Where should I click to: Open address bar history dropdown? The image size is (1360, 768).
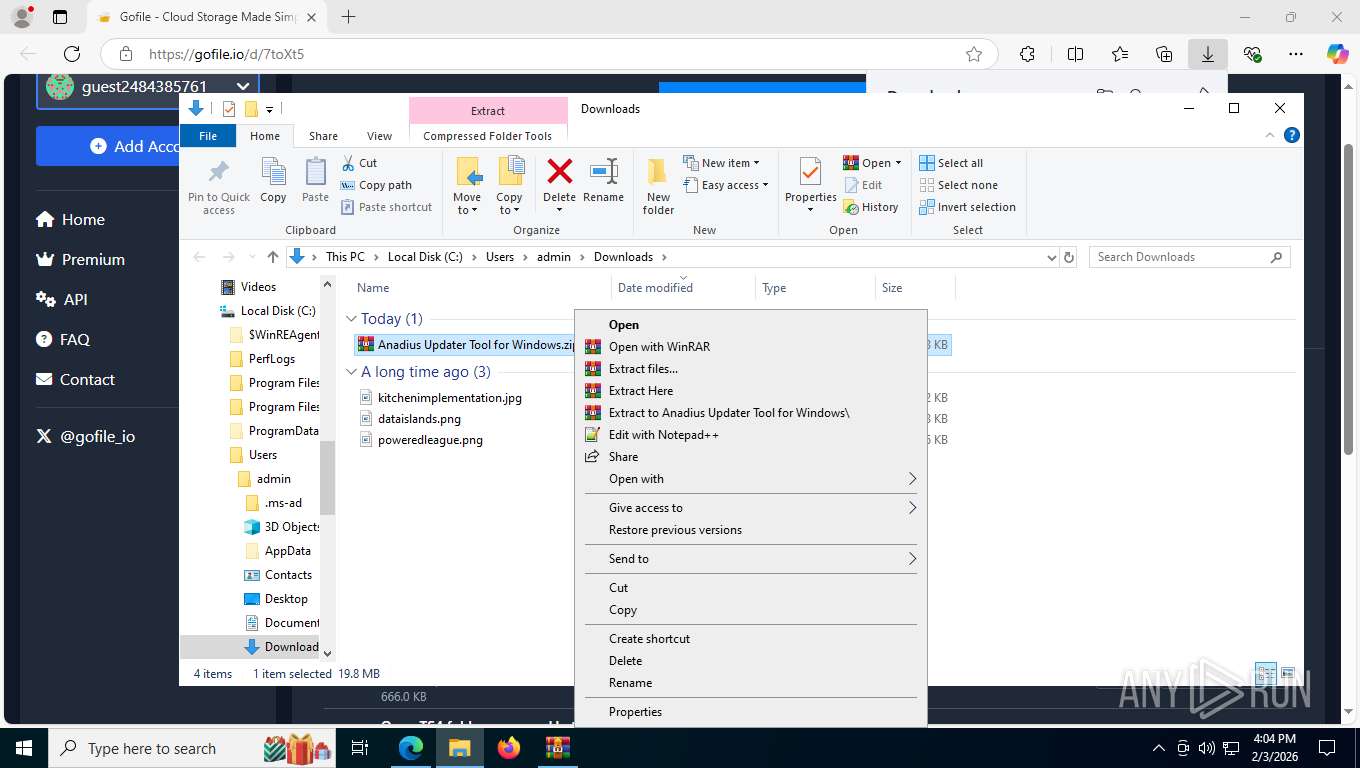(x=1050, y=257)
